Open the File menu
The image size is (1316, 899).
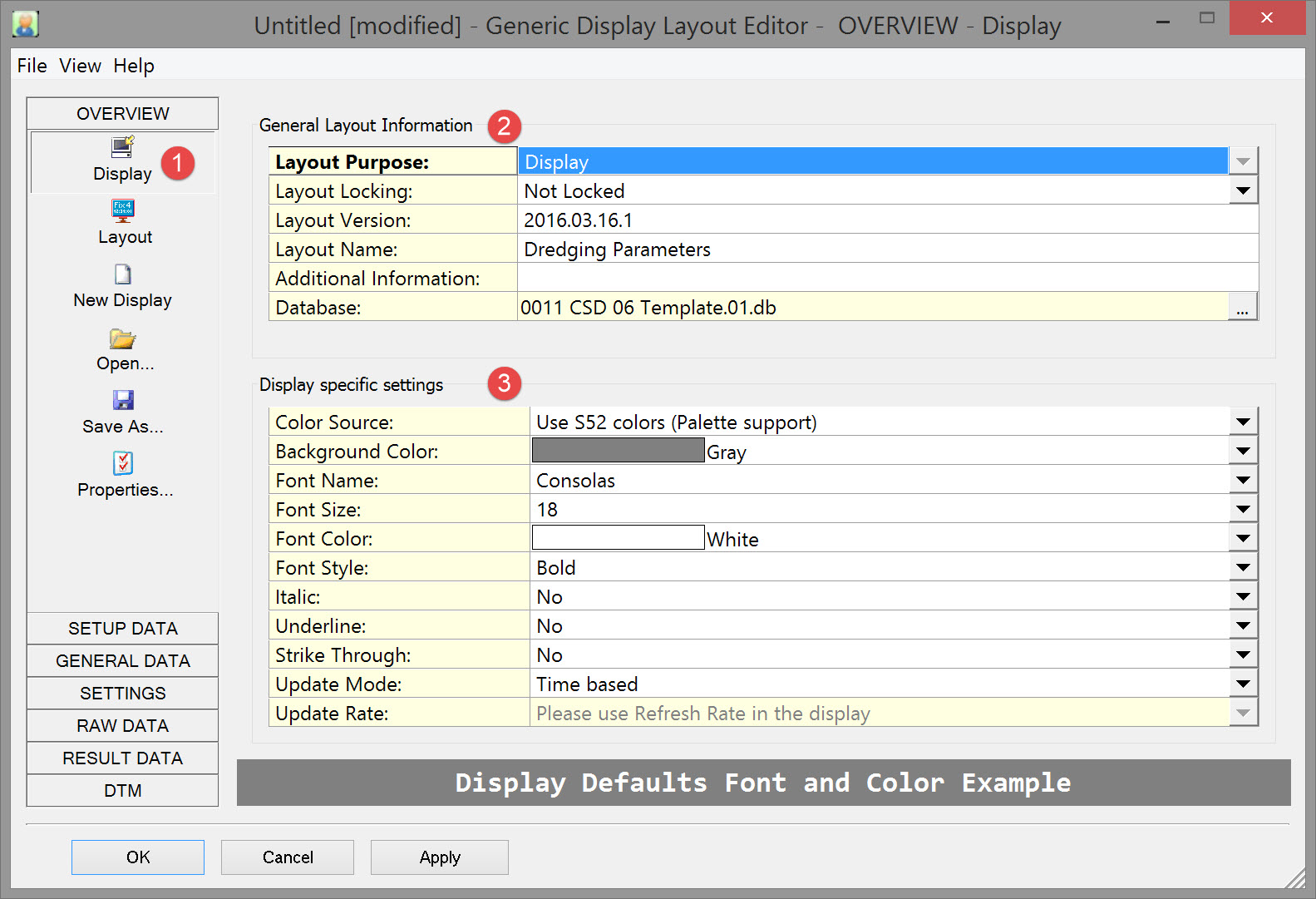[x=32, y=66]
